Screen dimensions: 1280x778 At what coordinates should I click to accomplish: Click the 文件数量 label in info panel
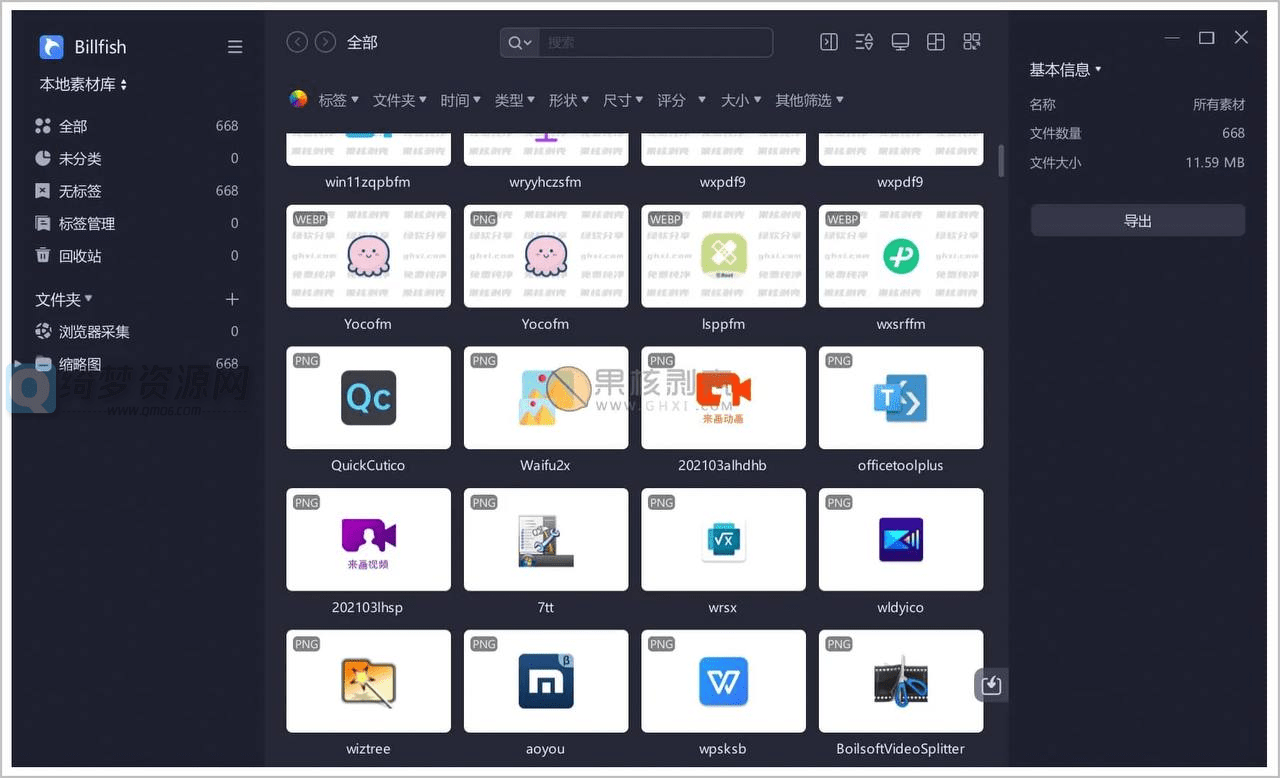pyautogui.click(x=1055, y=133)
